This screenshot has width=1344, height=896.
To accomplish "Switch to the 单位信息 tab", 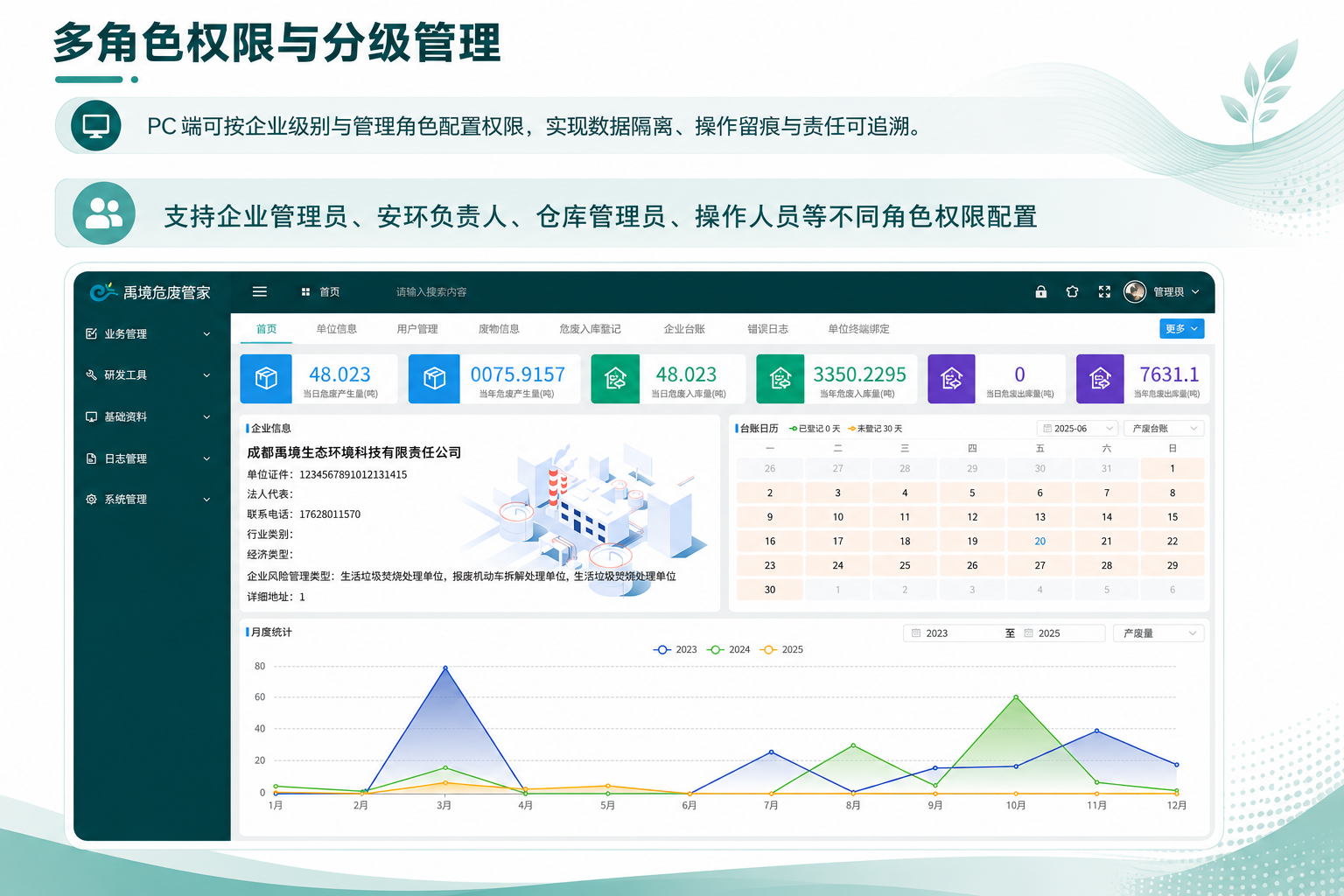I will (x=337, y=329).
